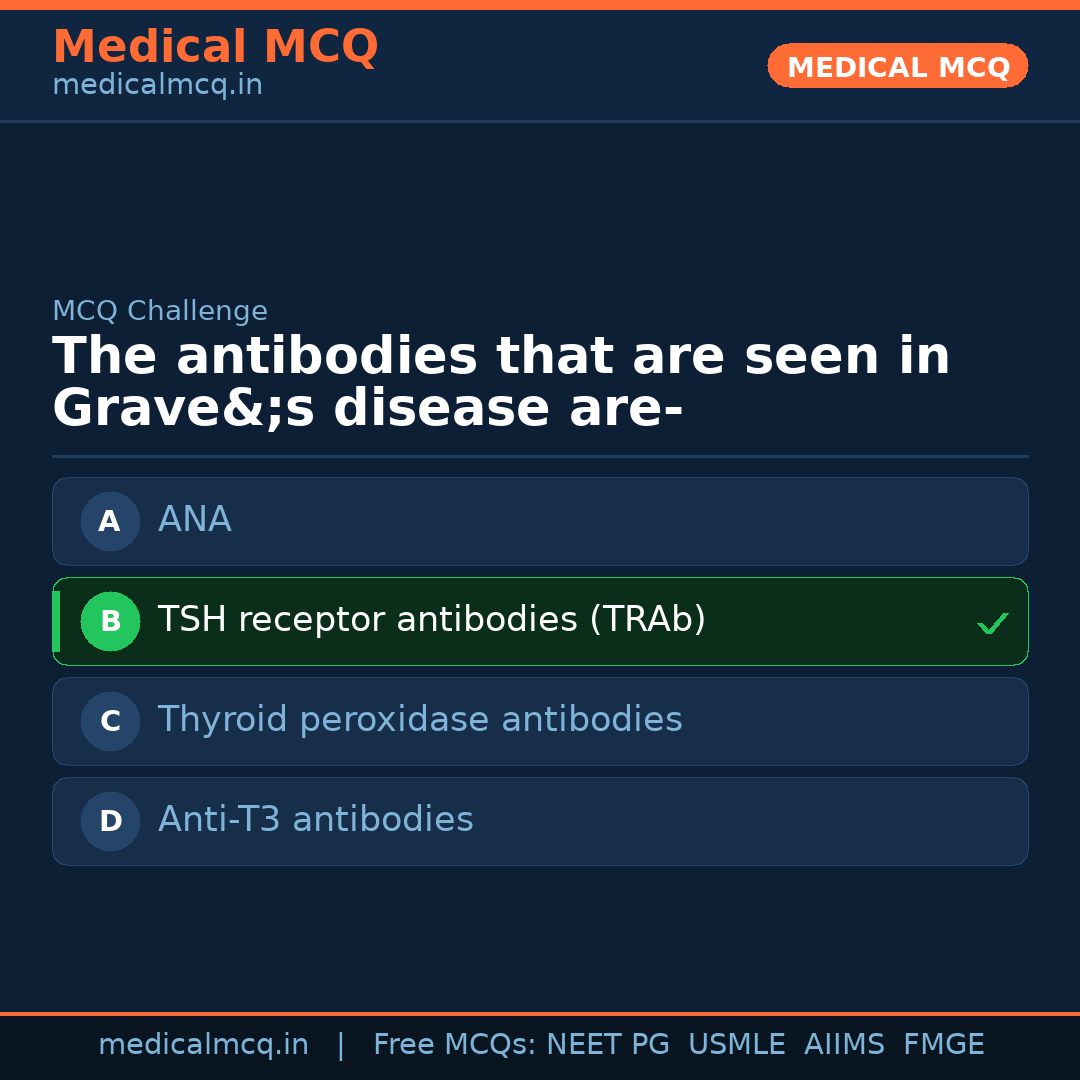Click the MCQ Challenge label
This screenshot has width=1080, height=1080.
160,311
